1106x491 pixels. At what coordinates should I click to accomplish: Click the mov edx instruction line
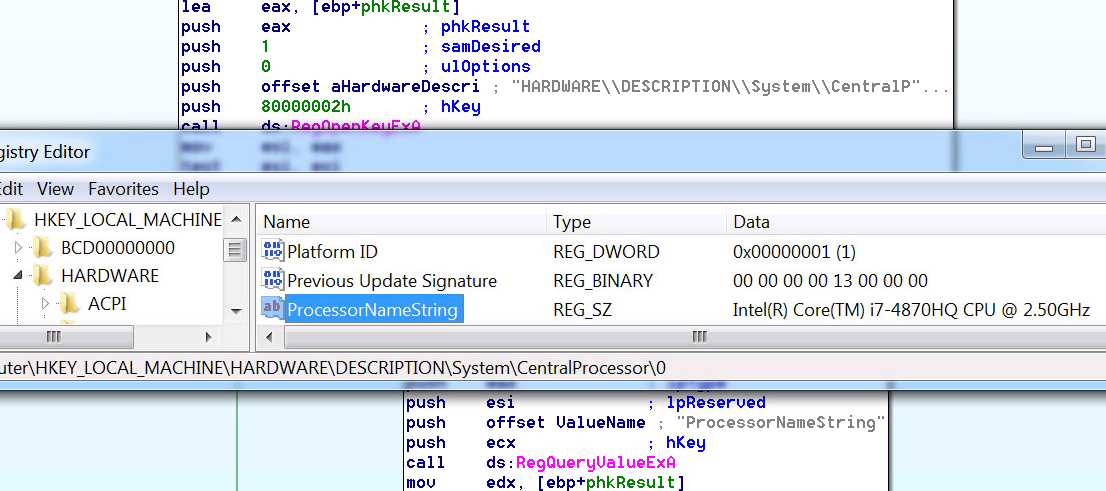point(545,483)
